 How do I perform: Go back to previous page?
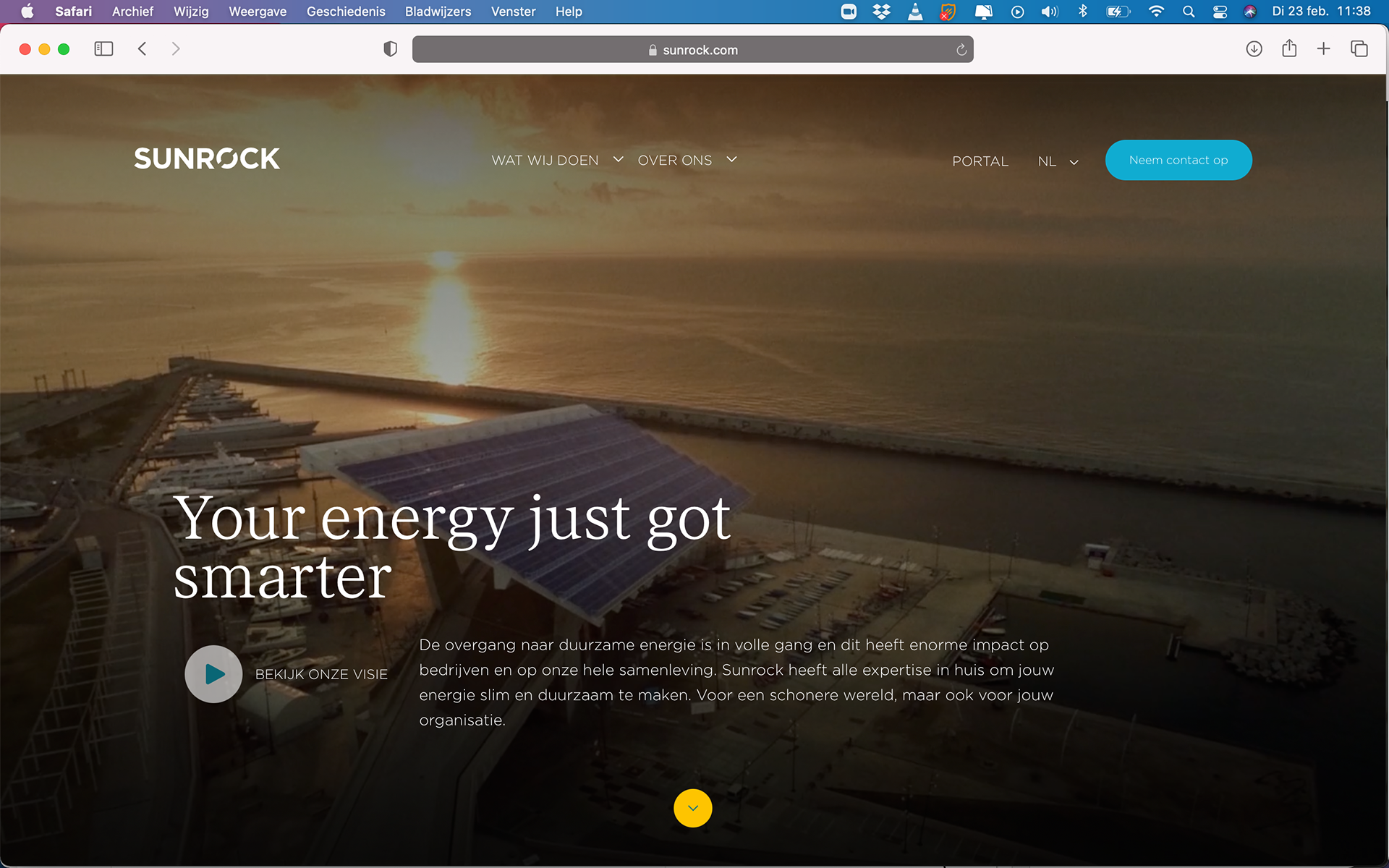click(142, 49)
